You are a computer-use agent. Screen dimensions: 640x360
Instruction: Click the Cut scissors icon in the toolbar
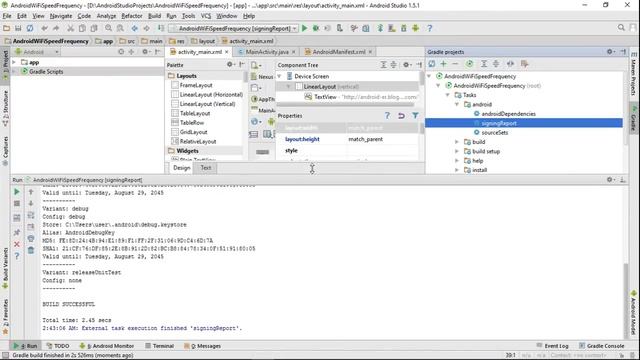[70, 28]
